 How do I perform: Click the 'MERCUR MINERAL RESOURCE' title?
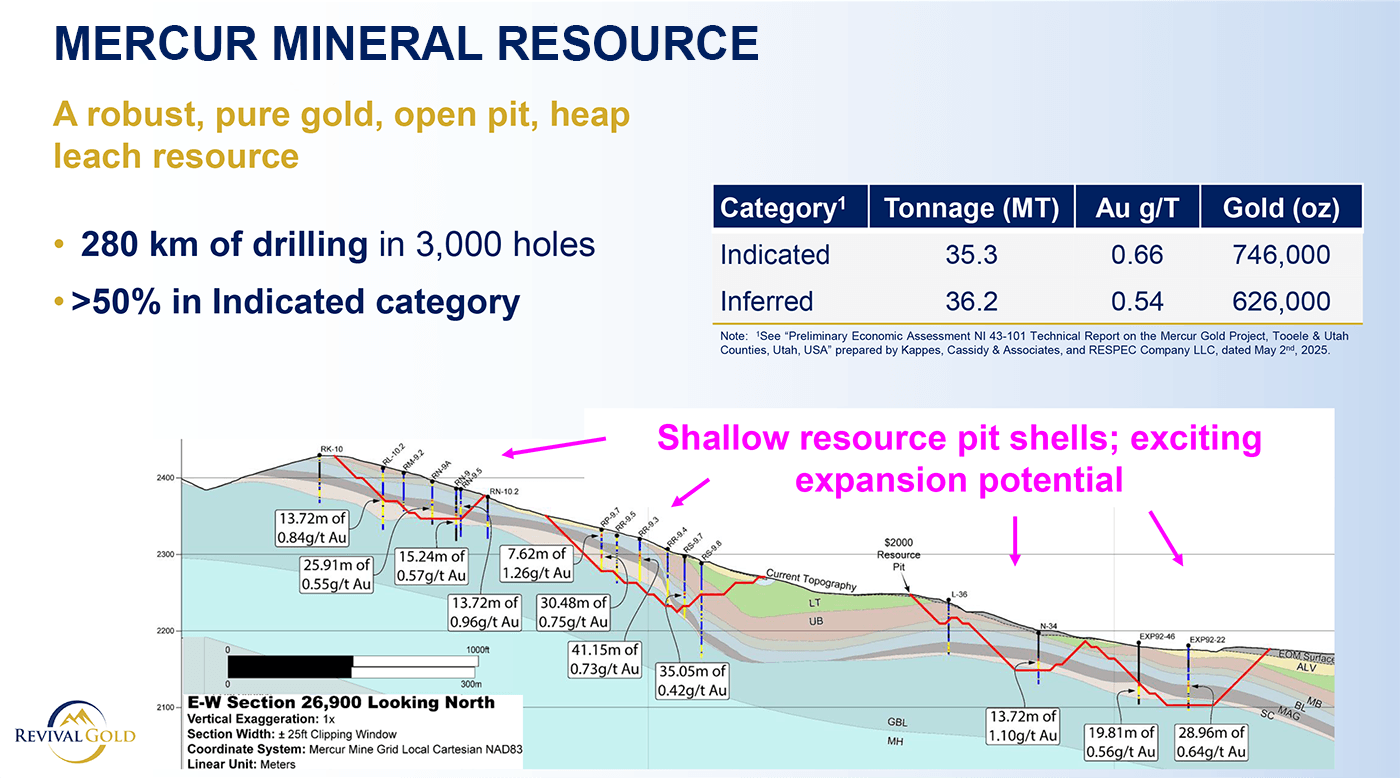(405, 43)
